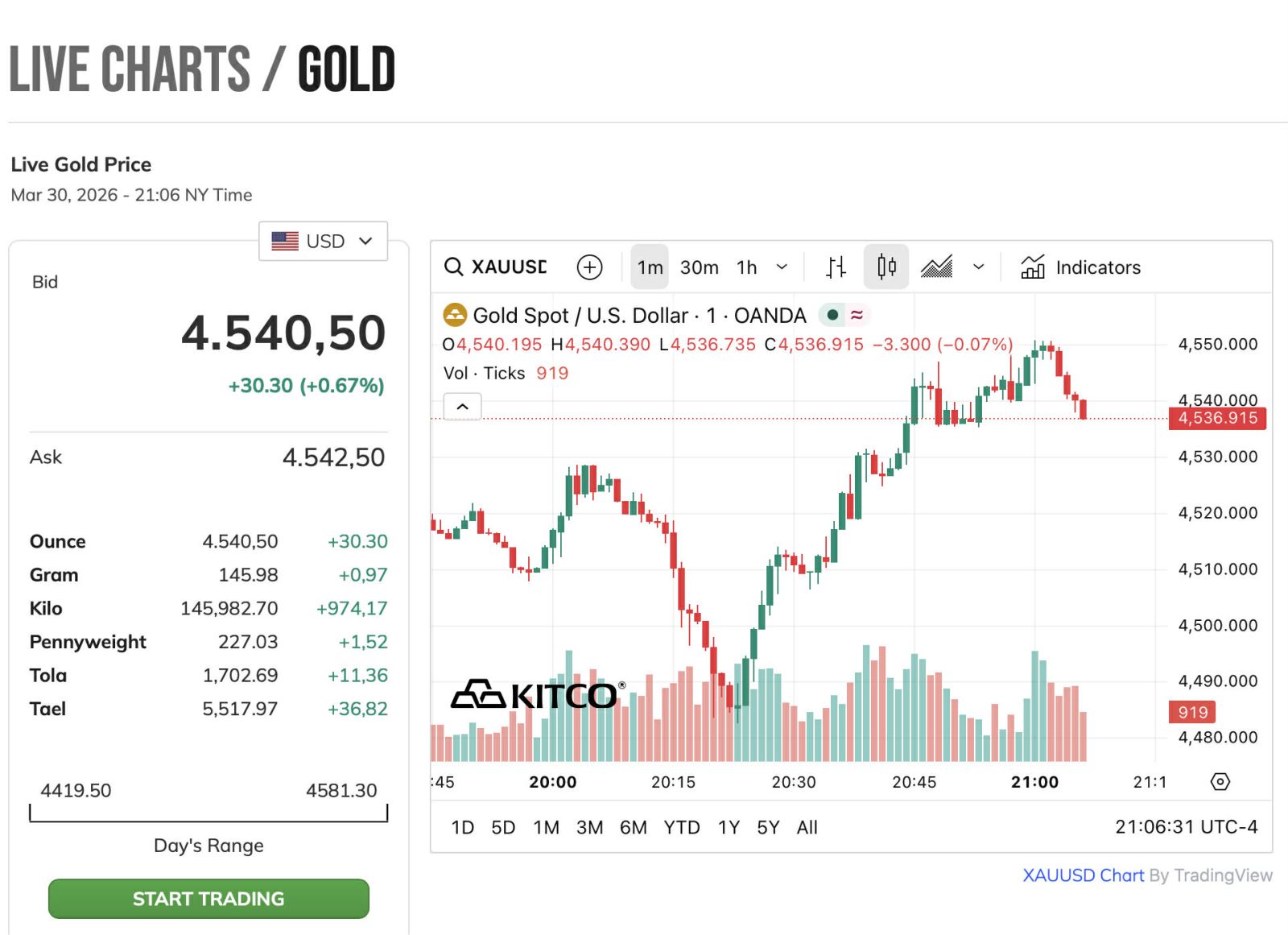Click the symbol search magnifier icon
The height and width of the screenshot is (935, 1288).
[454, 267]
